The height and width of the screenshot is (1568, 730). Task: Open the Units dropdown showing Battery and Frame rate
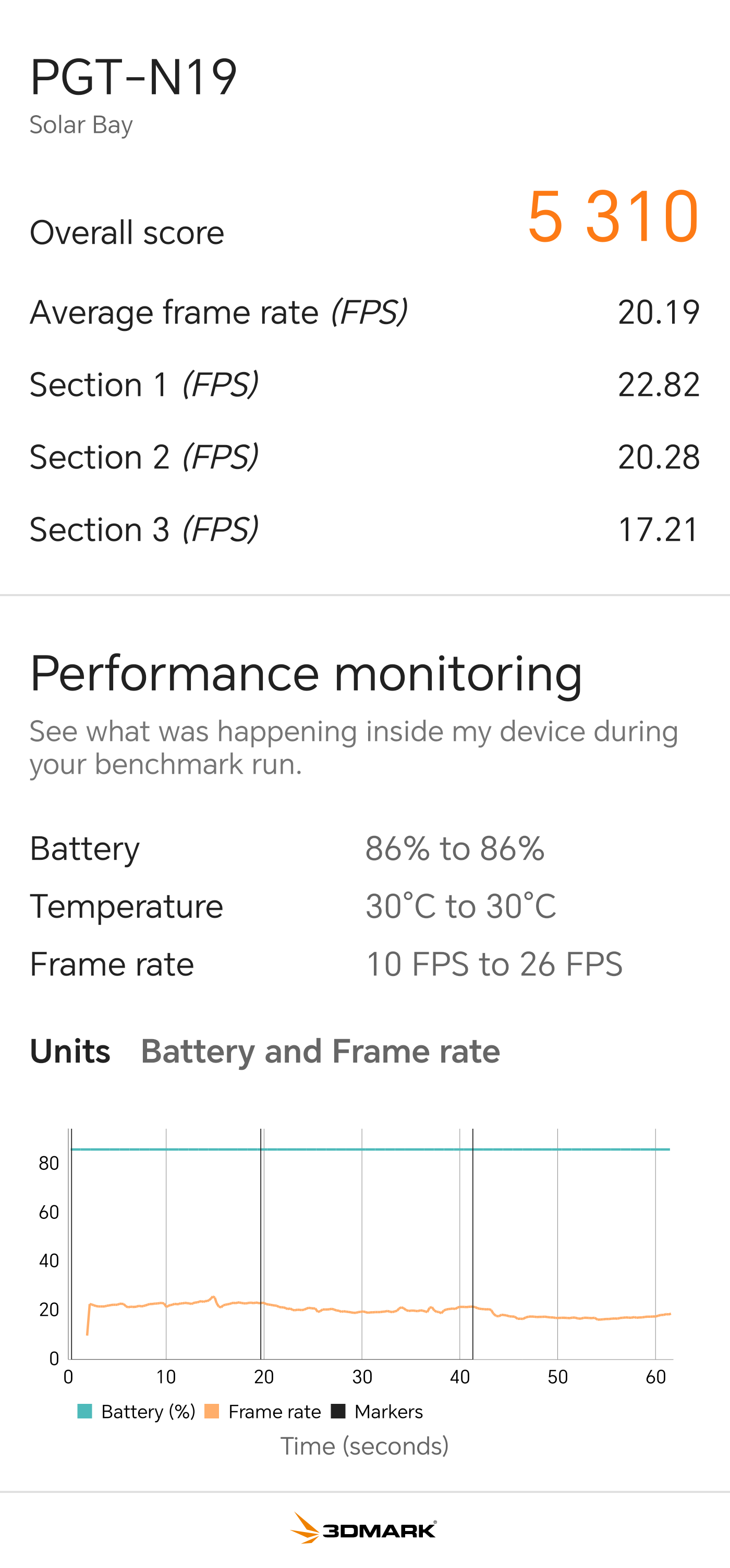click(320, 1051)
